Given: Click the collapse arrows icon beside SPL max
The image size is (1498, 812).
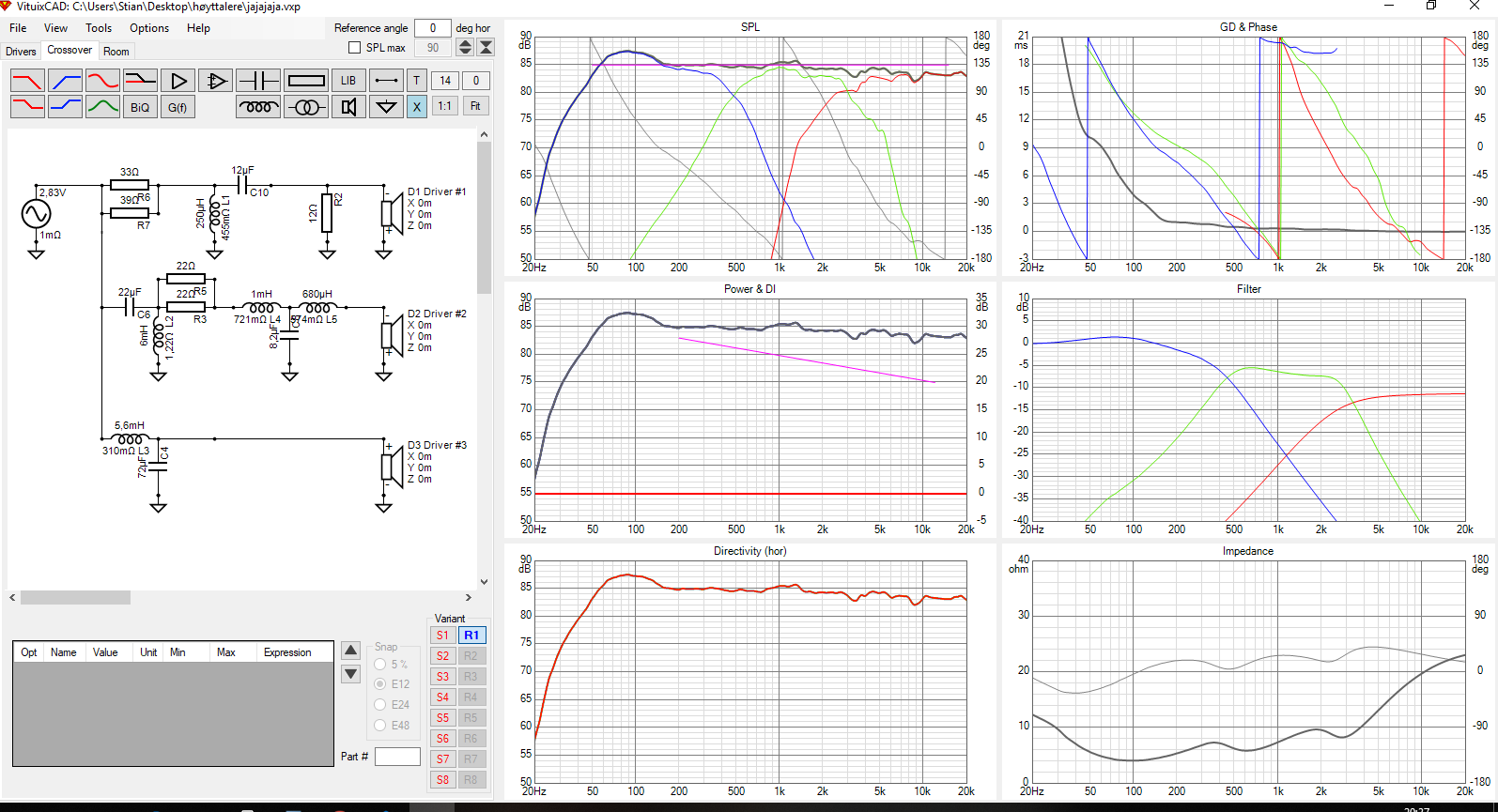Looking at the screenshot, I should tap(486, 47).
